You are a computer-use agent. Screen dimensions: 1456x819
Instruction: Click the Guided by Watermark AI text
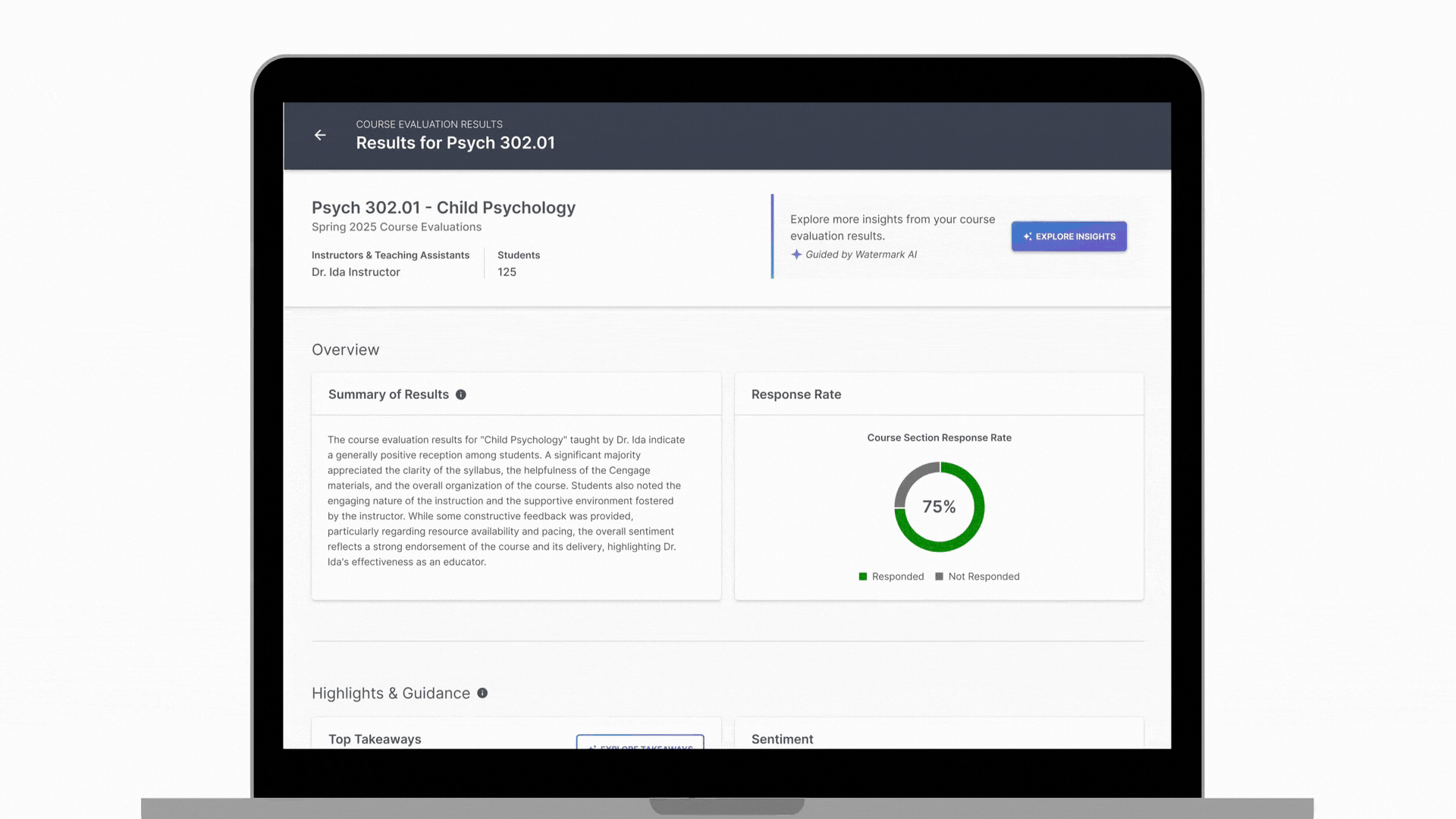(861, 255)
